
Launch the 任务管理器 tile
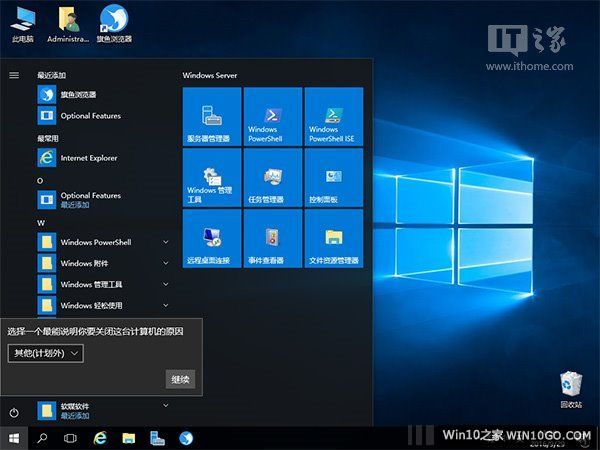pos(273,177)
